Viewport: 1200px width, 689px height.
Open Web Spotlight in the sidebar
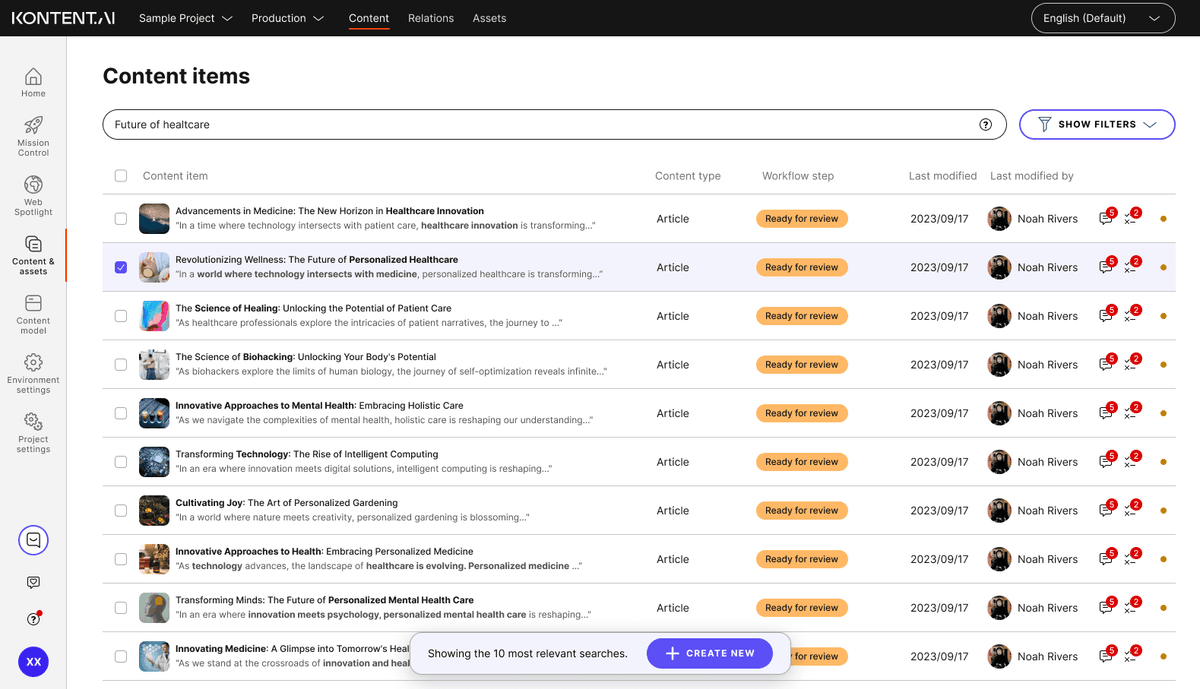pyautogui.click(x=33, y=188)
